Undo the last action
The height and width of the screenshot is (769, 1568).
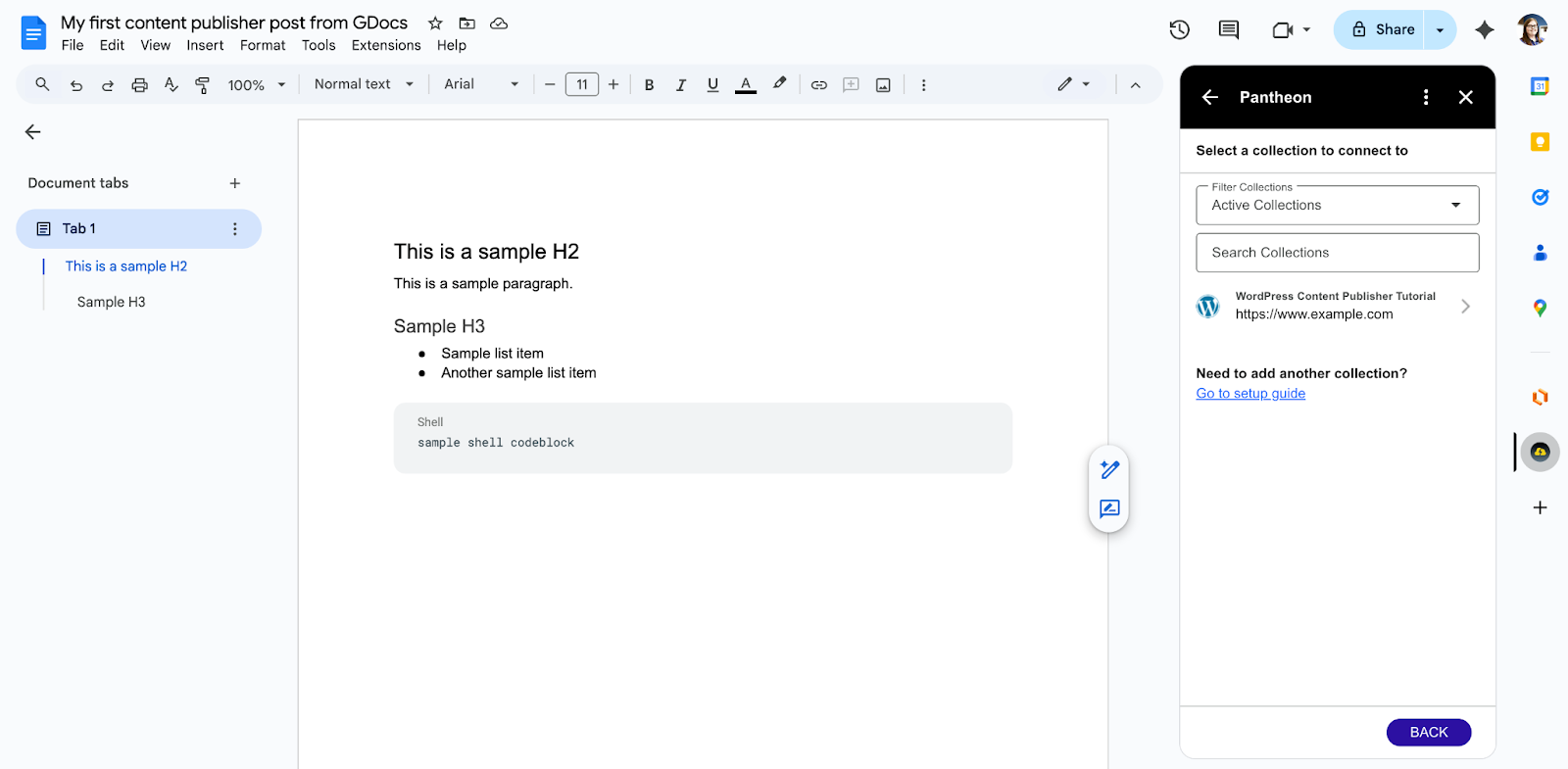coord(75,85)
